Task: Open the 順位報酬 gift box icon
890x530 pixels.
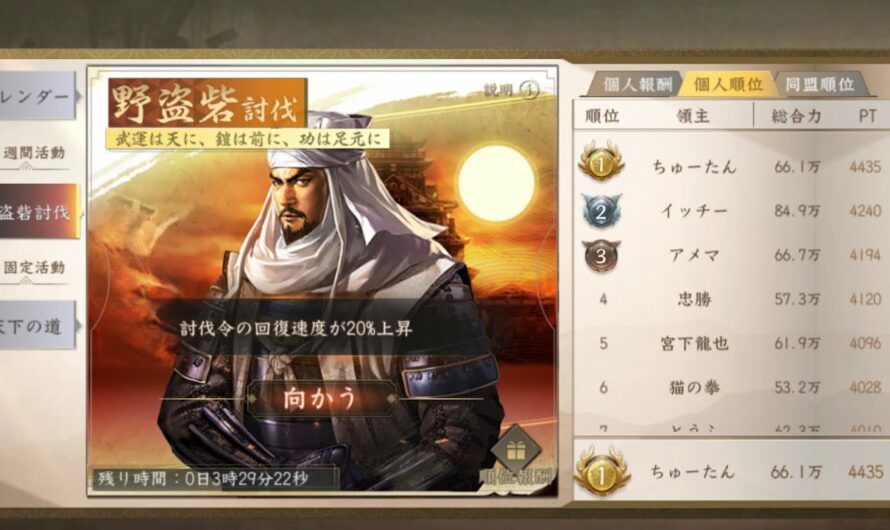Action: coord(515,451)
